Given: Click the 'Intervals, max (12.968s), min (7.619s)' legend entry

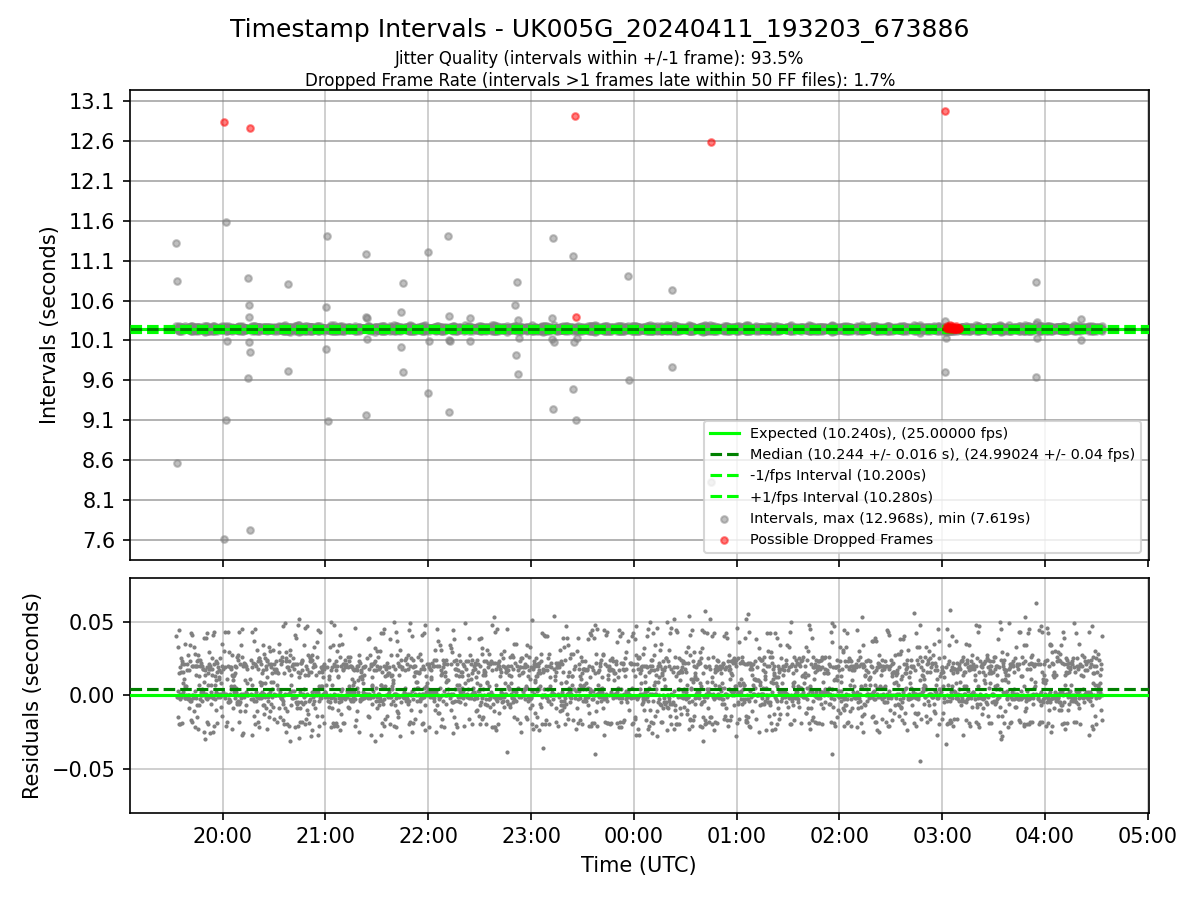Looking at the screenshot, I should pos(890,518).
